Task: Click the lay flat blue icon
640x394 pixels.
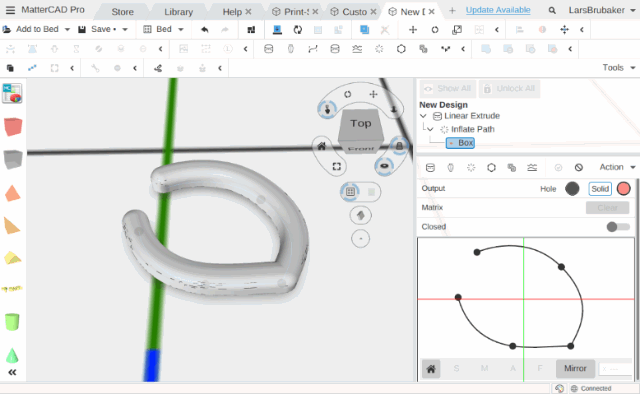Action: [x=277, y=29]
